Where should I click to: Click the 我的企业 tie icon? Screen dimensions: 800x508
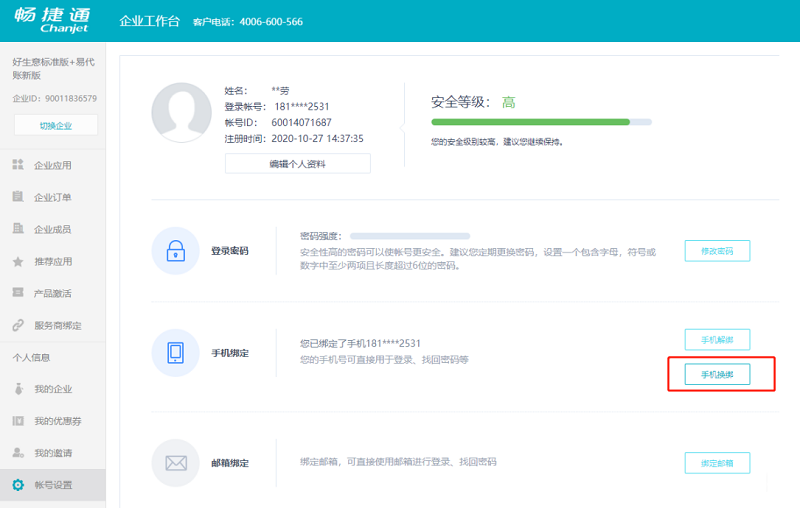(x=18, y=389)
